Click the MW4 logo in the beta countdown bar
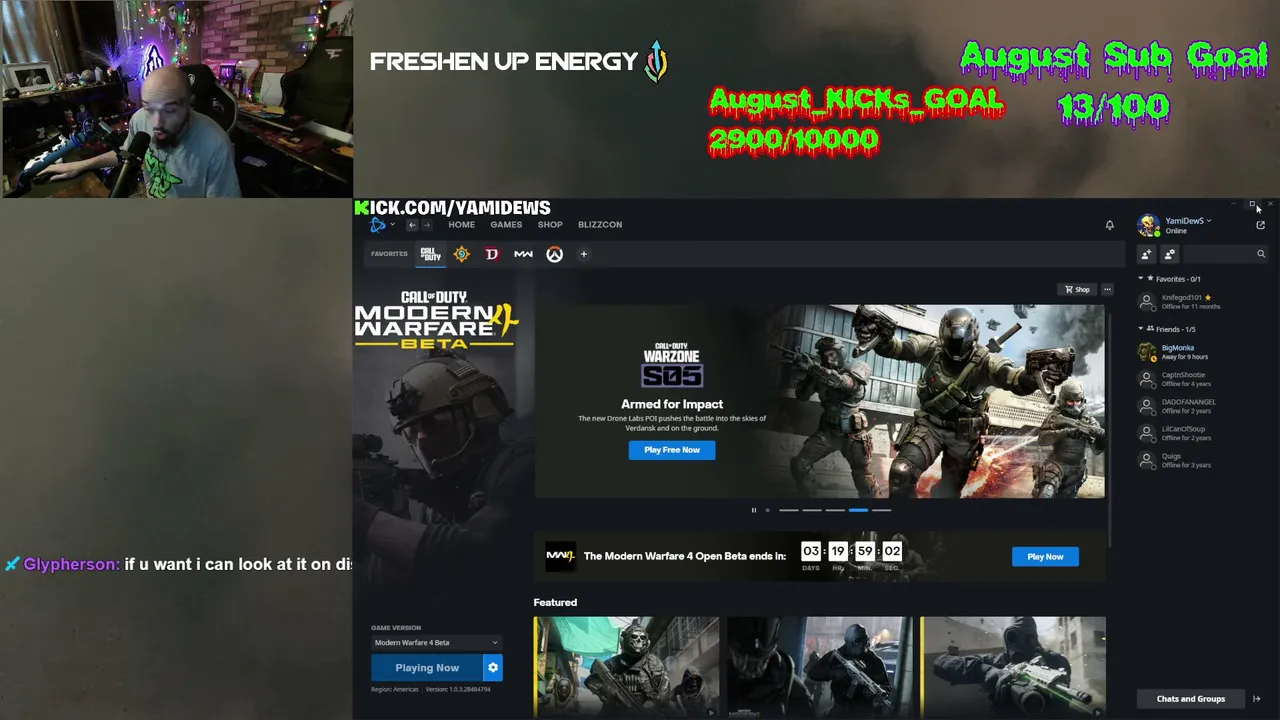The image size is (1280, 720). (560, 556)
